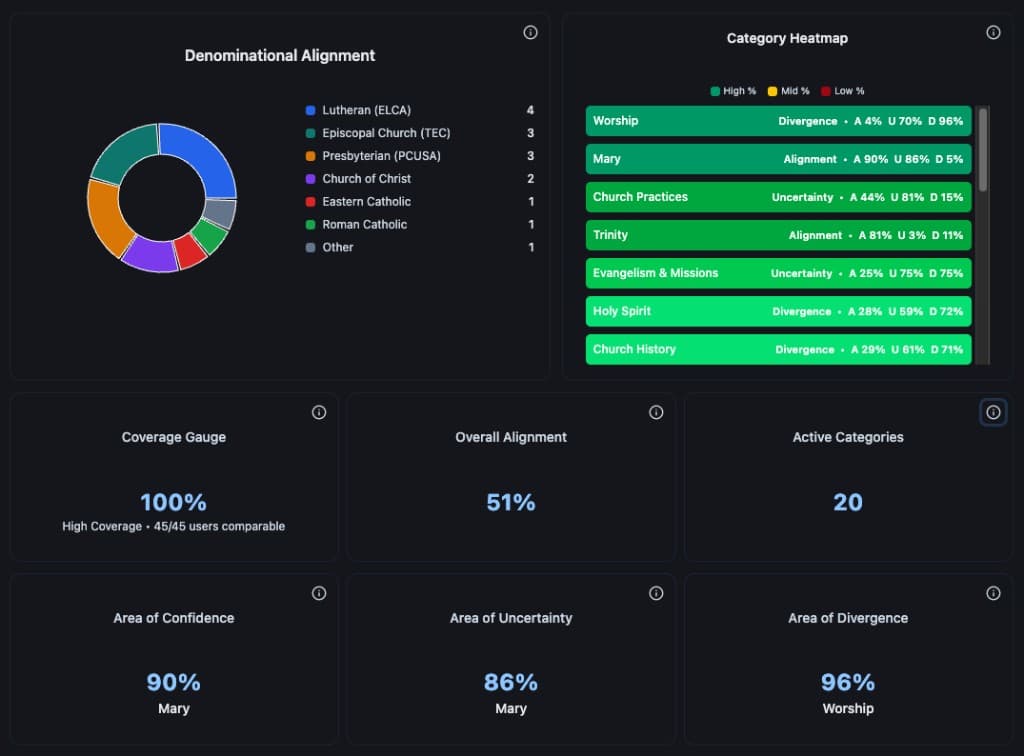Click Worship label under Area of Divergence
Image resolution: width=1024 pixels, height=756 pixels.
[848, 708]
